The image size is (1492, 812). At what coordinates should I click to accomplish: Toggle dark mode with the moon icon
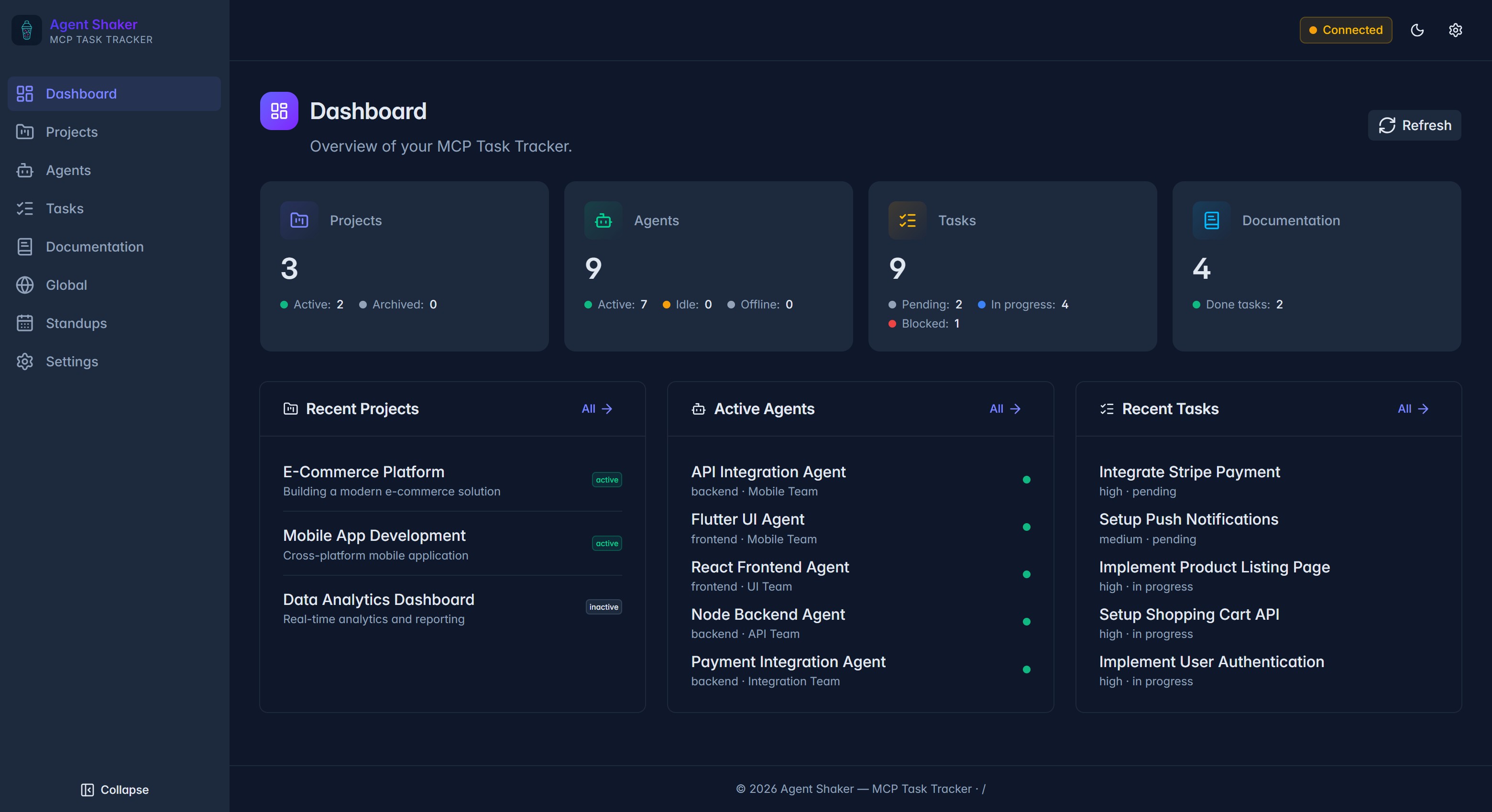(x=1417, y=30)
